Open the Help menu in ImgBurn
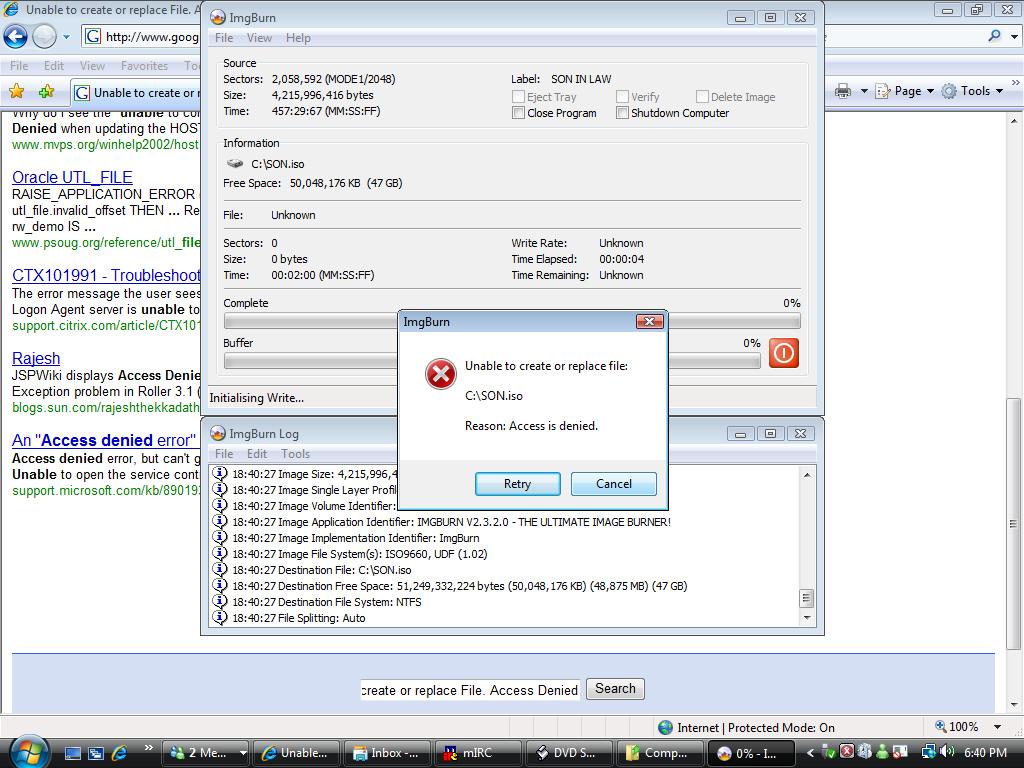Screen dimensions: 1024x768 298,38
